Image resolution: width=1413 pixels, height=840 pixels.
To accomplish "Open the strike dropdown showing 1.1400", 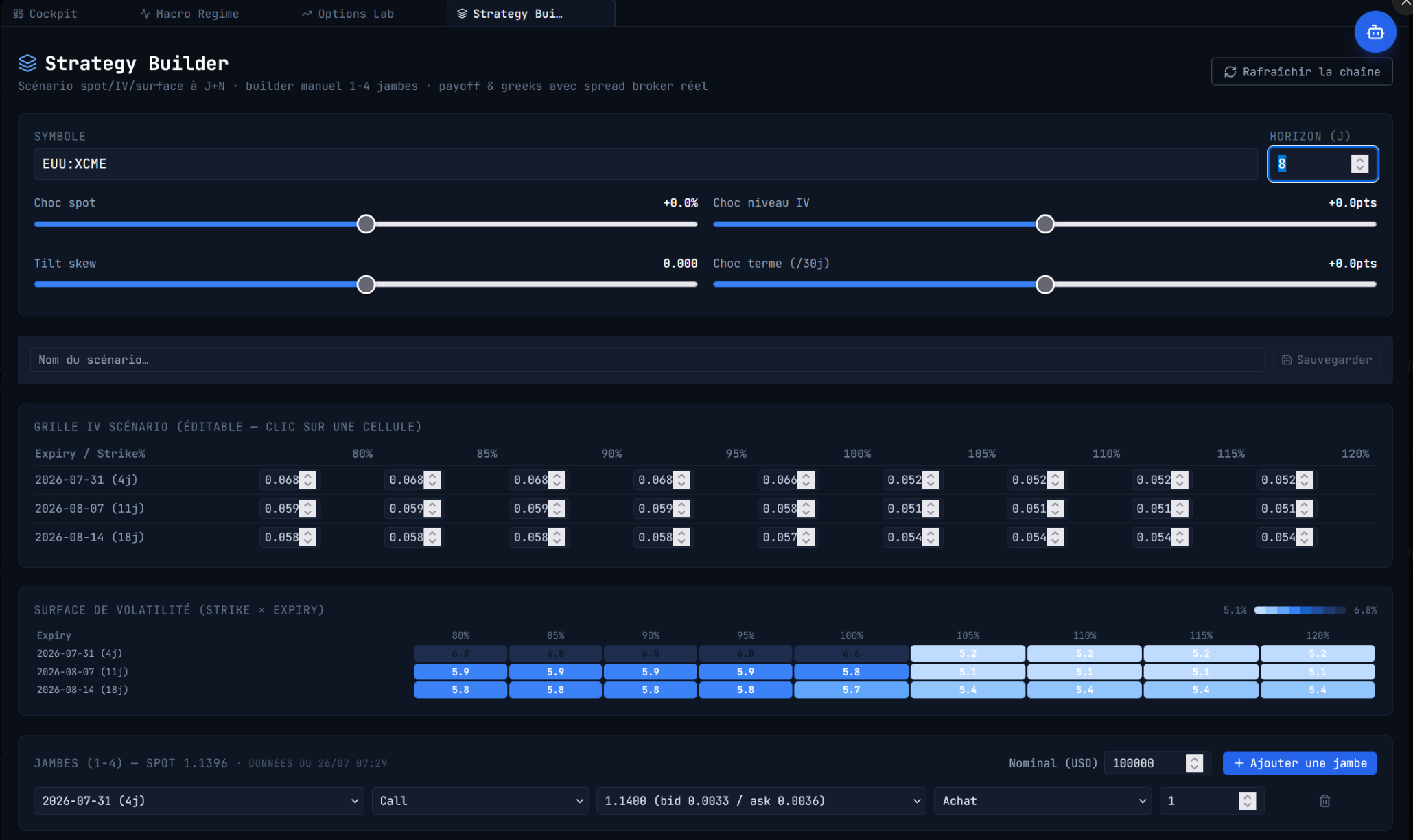I will [761, 801].
